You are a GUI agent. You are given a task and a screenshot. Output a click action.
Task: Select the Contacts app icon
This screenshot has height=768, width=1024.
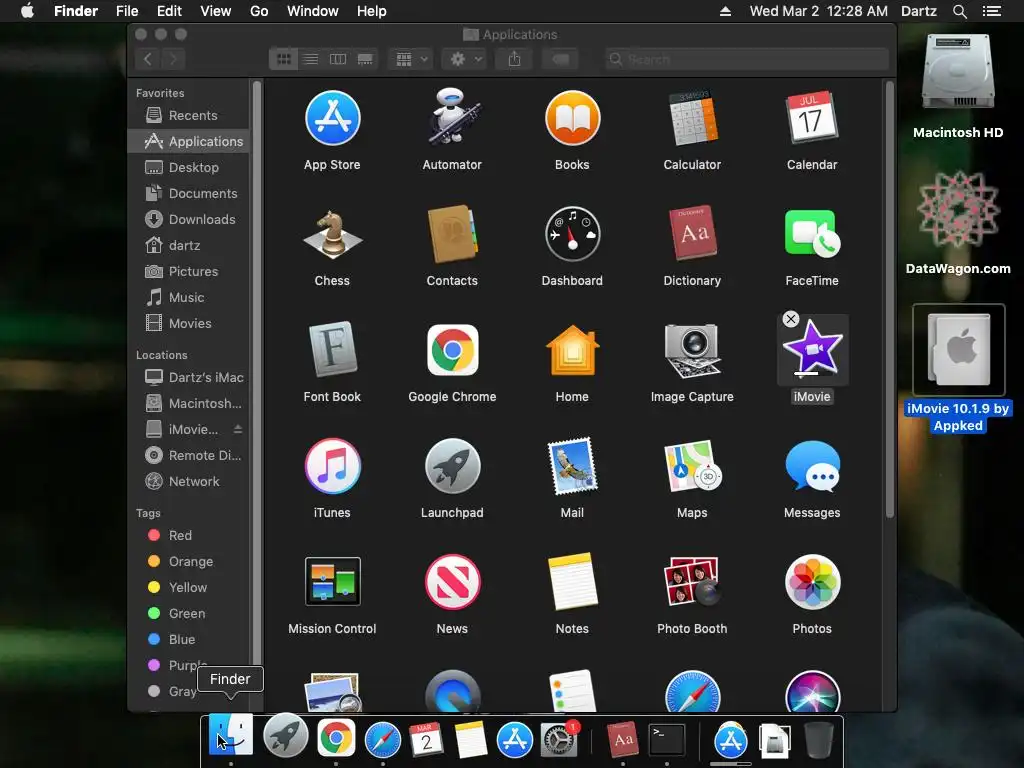(452, 234)
